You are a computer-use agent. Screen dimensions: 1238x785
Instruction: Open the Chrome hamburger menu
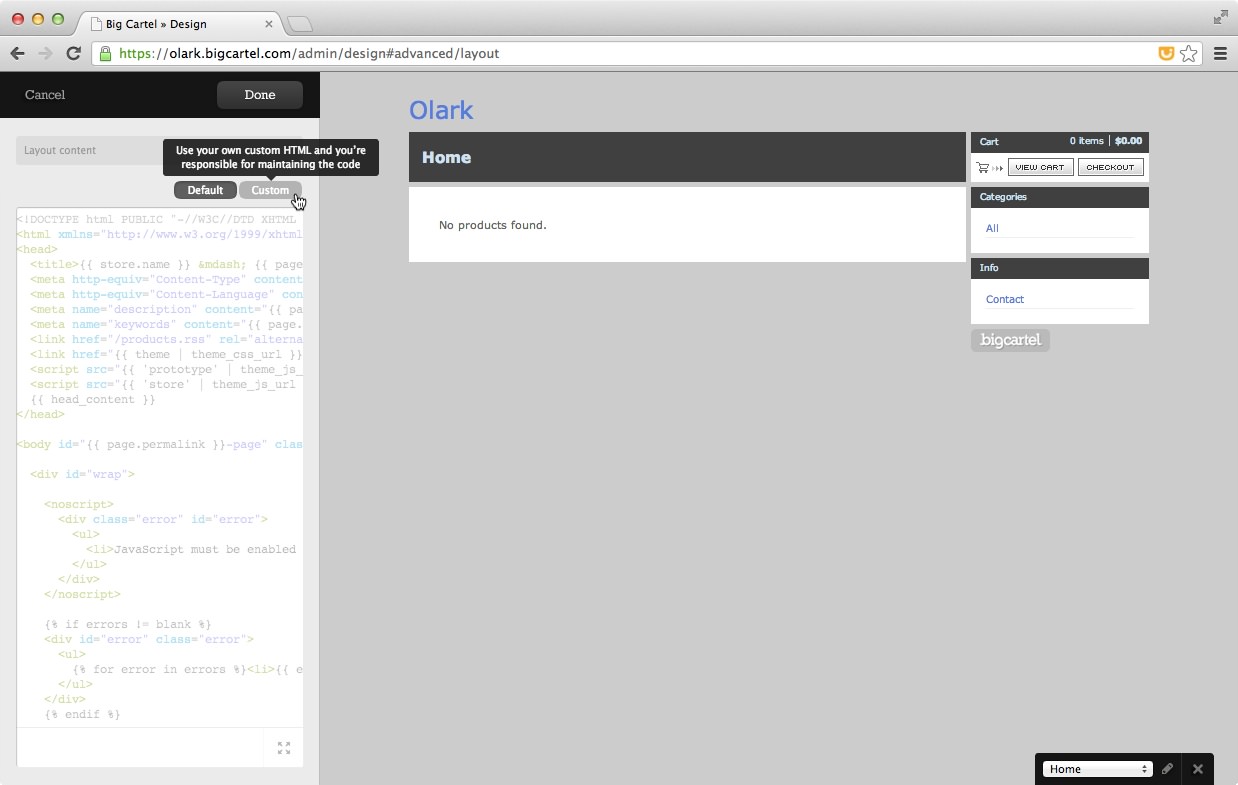(1220, 54)
